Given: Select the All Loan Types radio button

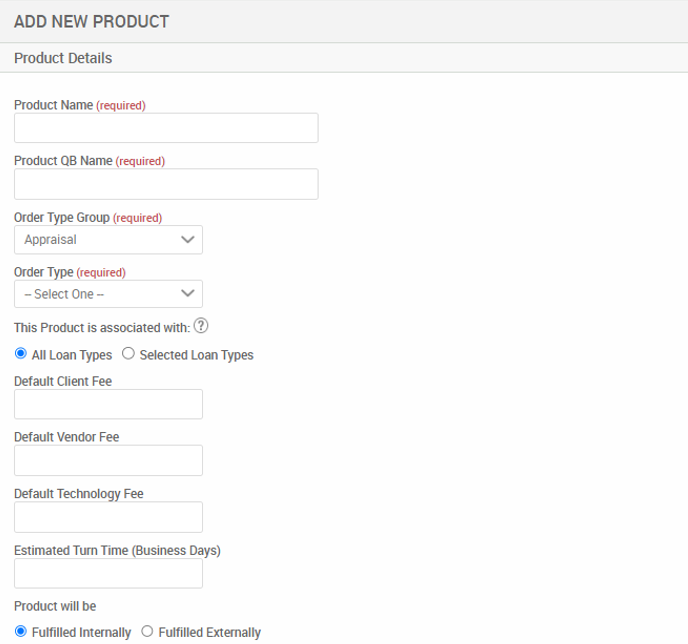Looking at the screenshot, I should (21, 354).
